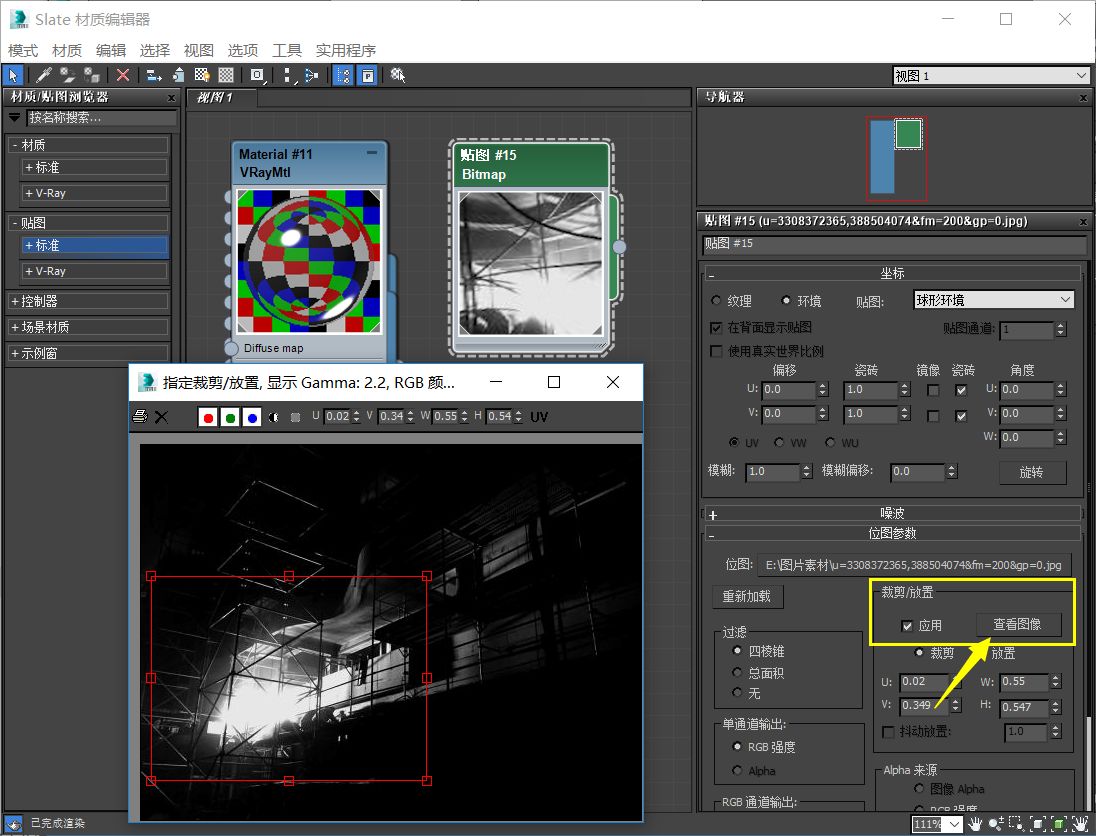Select the 贴图 #15 Bitmap node thumbnail
Viewport: 1096px width, 836px height.
coord(531,264)
